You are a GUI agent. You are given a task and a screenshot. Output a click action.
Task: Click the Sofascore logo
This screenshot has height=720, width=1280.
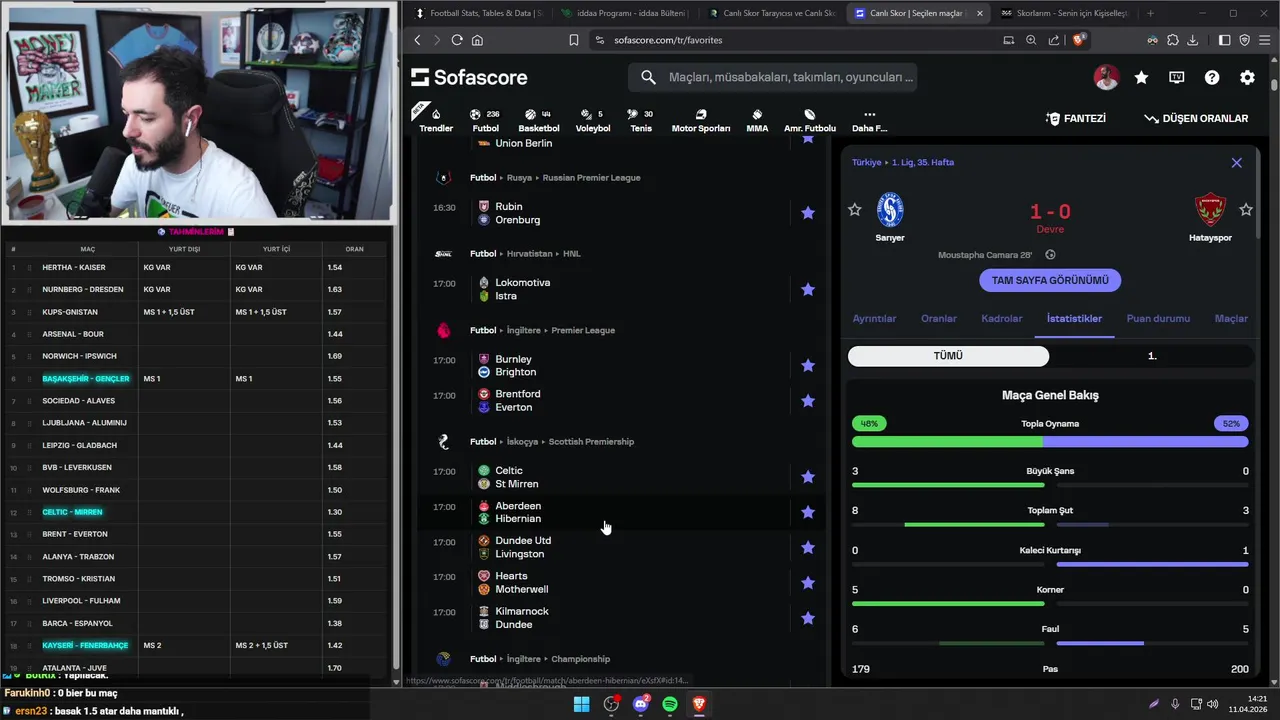(x=469, y=77)
